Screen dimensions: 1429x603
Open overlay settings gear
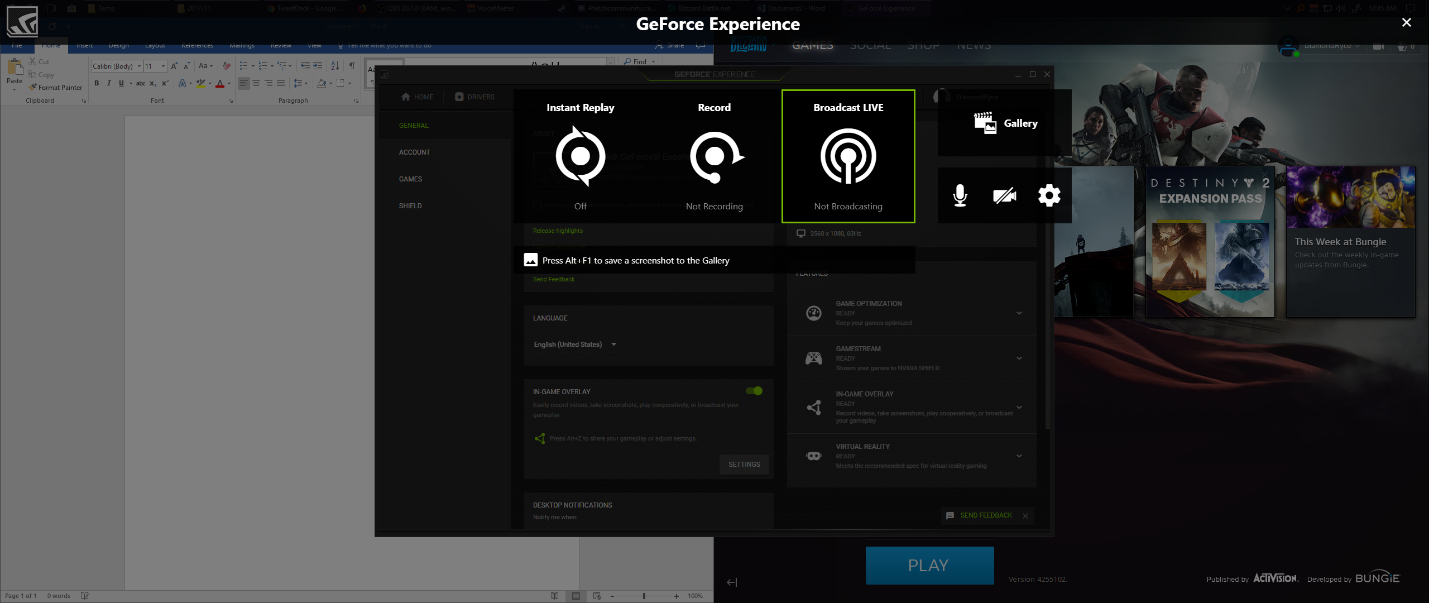1049,196
